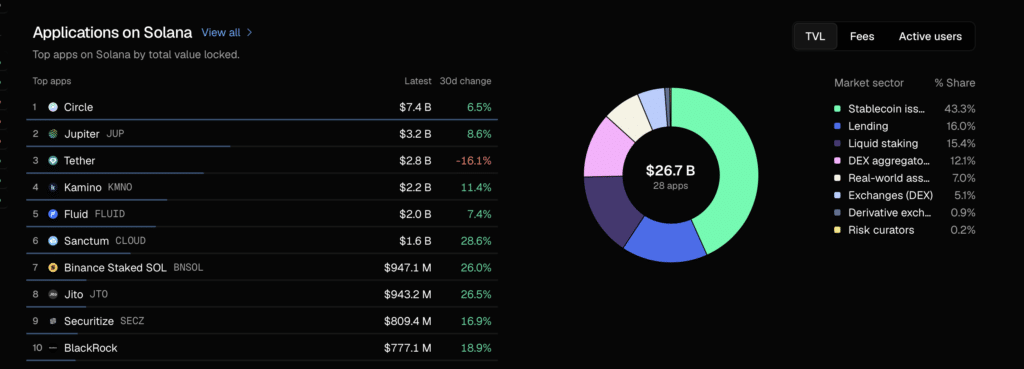
Task: Click the BlackRock logo icon
Action: tap(53, 348)
